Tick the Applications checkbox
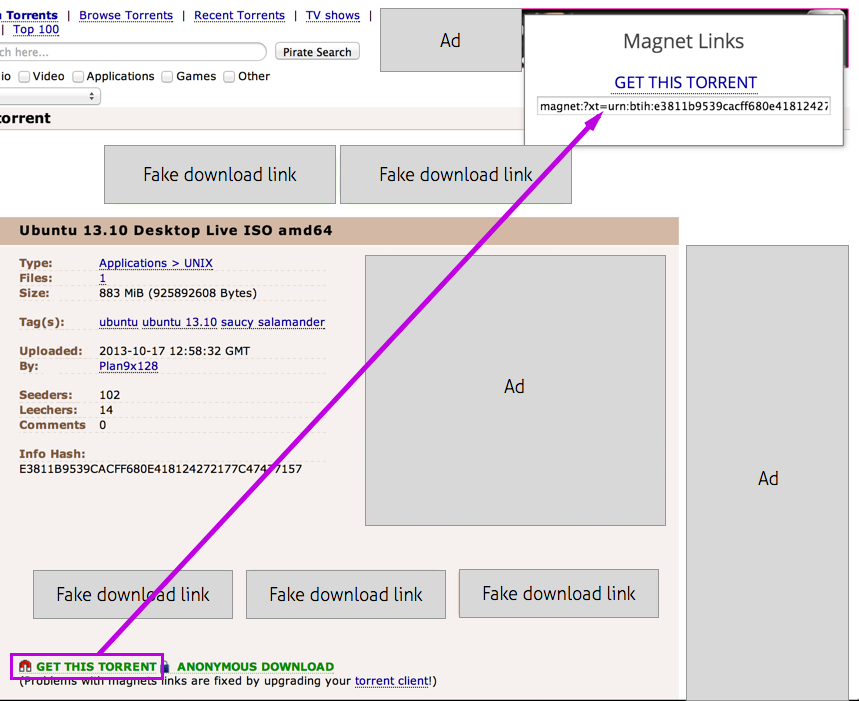 [x=78, y=77]
